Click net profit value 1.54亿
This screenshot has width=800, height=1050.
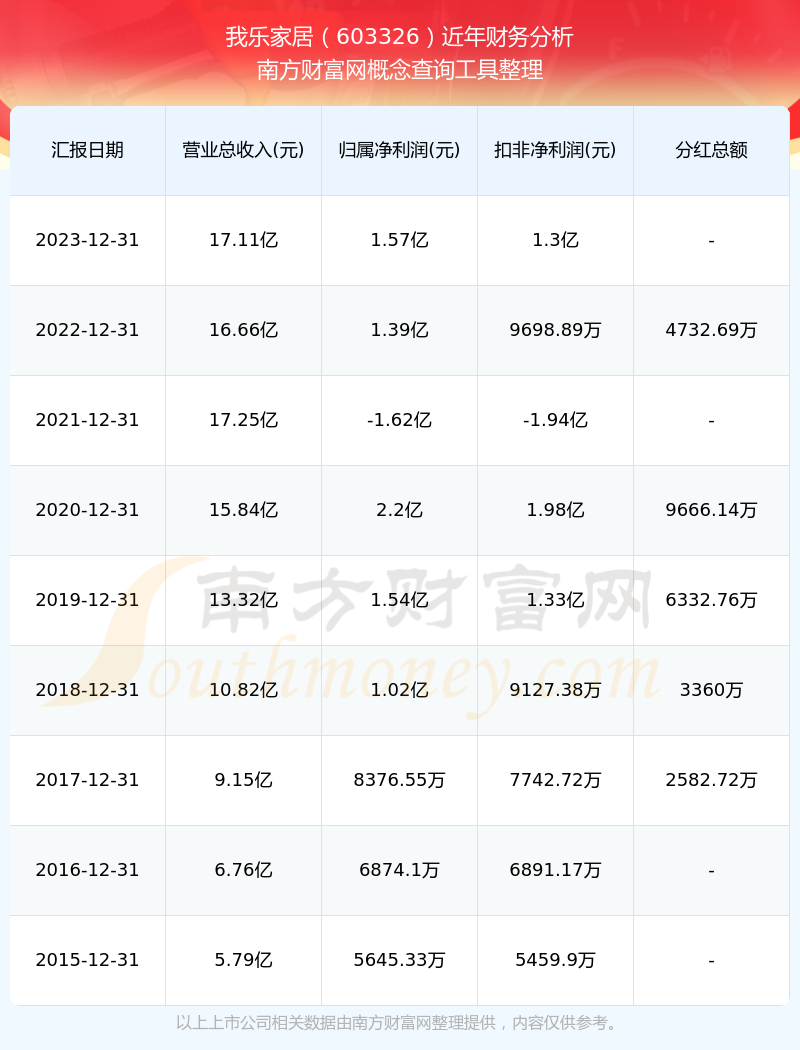click(x=400, y=600)
